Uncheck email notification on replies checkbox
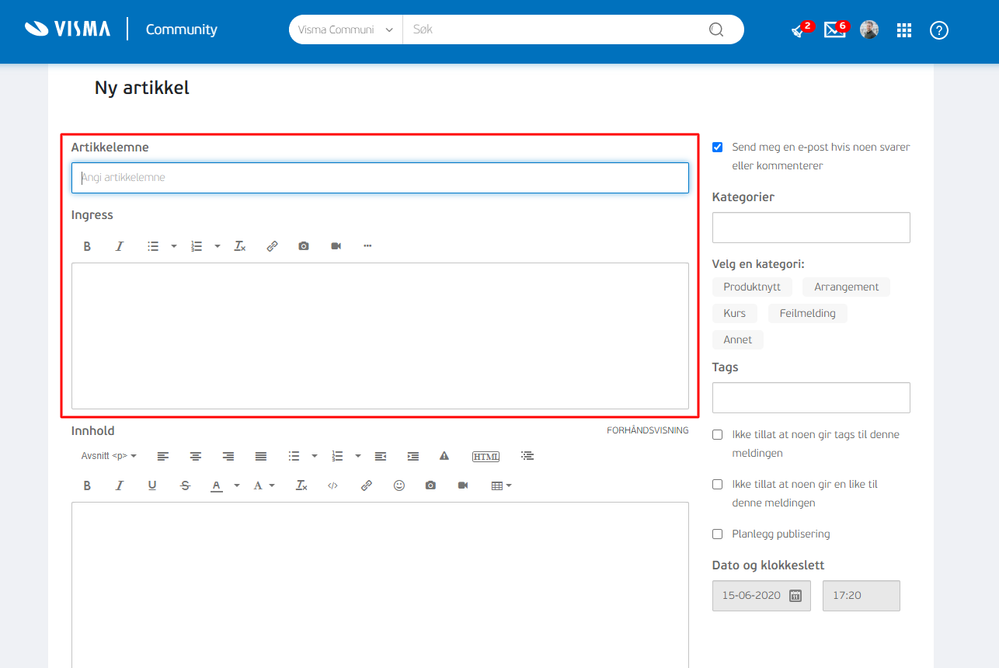Image resolution: width=999 pixels, height=668 pixels. coord(717,147)
